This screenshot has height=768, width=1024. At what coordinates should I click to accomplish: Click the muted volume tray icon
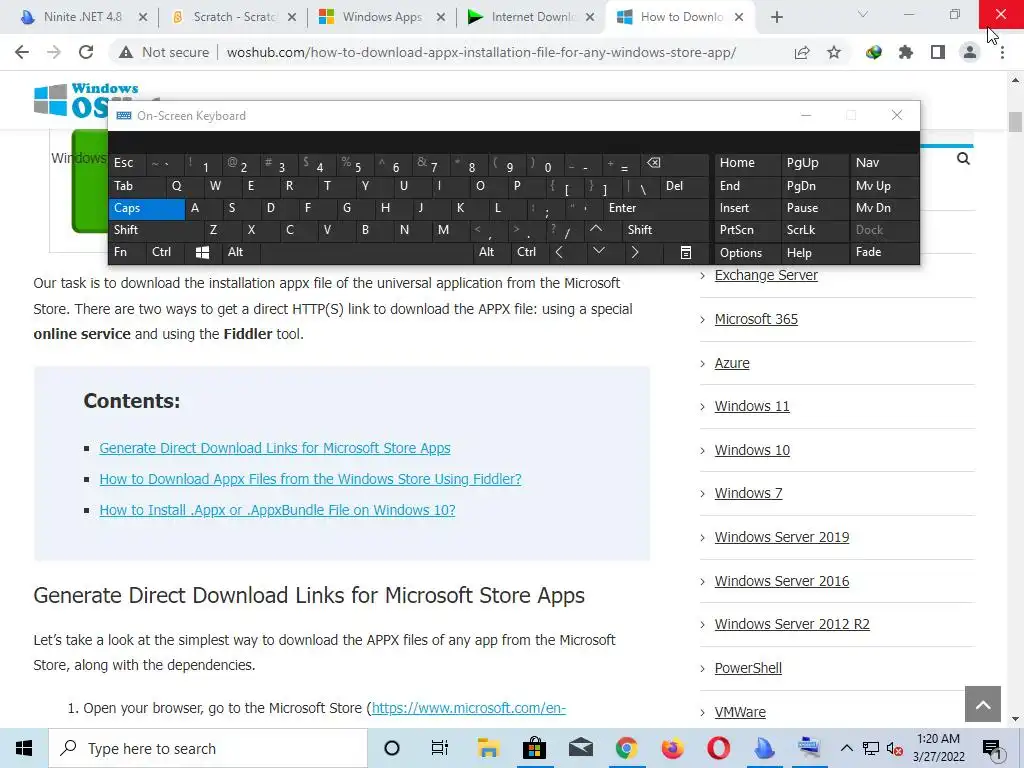click(895, 748)
